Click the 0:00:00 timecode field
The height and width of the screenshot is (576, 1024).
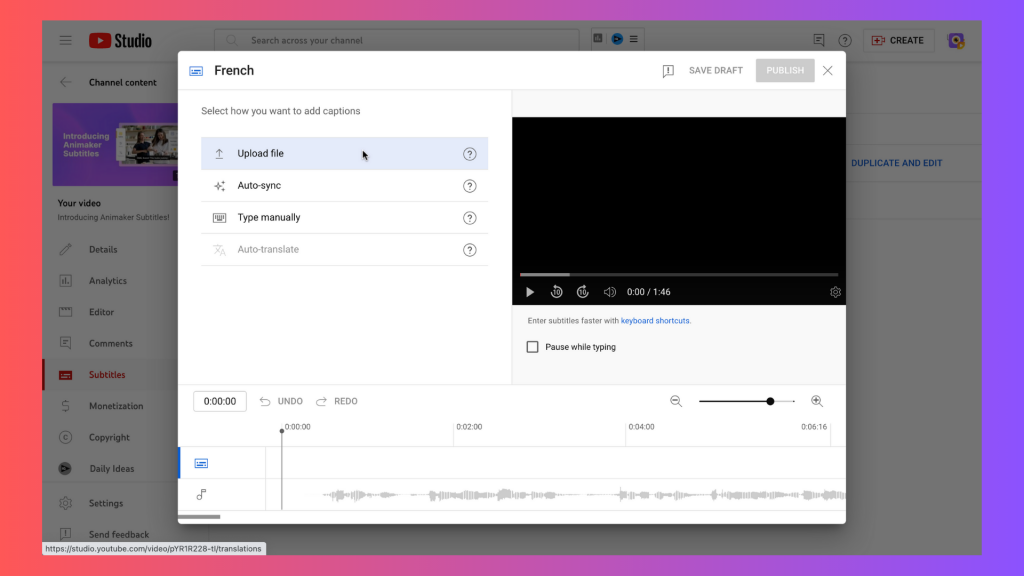tap(219, 401)
